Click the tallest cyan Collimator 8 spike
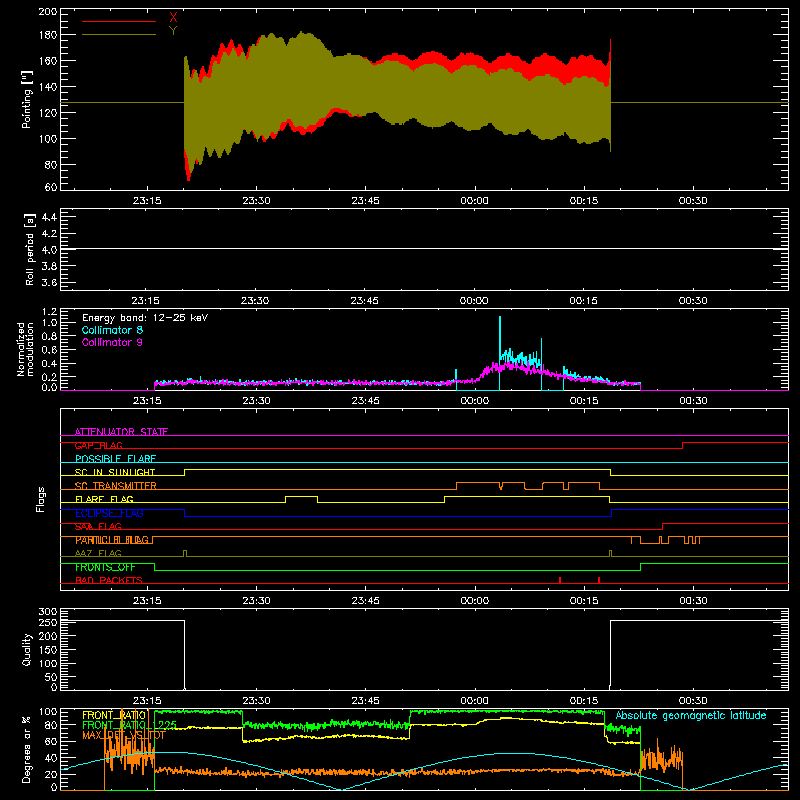The image size is (800, 800). pyautogui.click(x=499, y=352)
